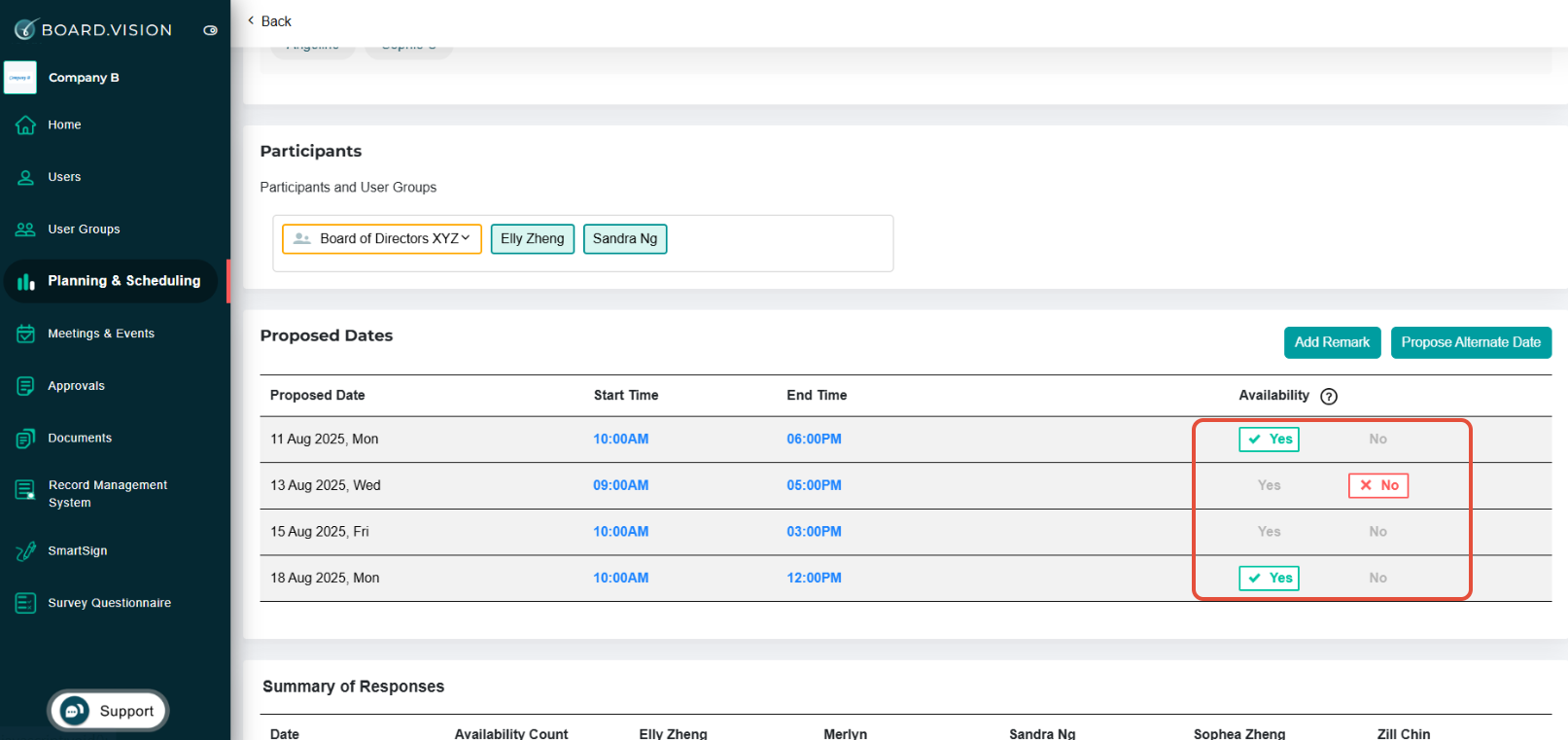Image resolution: width=1568 pixels, height=740 pixels.
Task: Click the group icon in Board of Directors XYZ chip
Action: [x=302, y=239]
